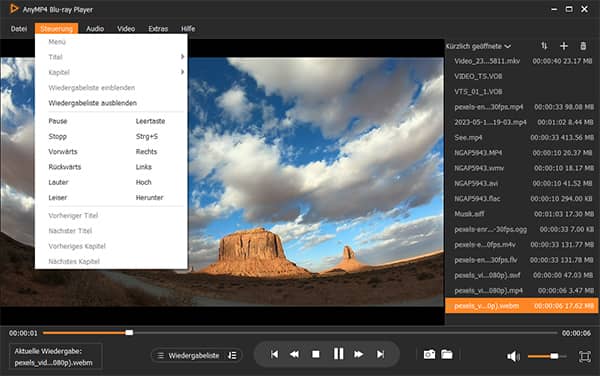Add a file with the plus icon
600x376 pixels.
click(564, 46)
